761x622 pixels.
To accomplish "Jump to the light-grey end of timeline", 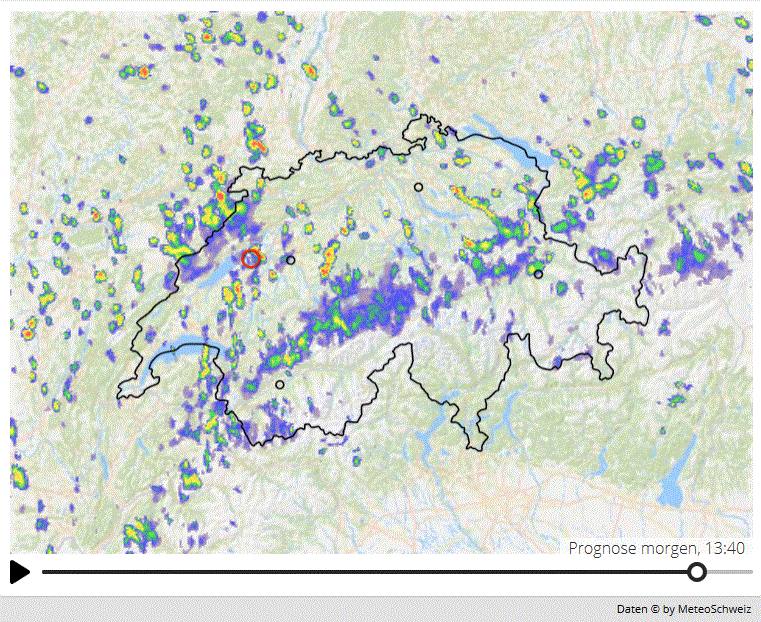I will click(x=730, y=572).
